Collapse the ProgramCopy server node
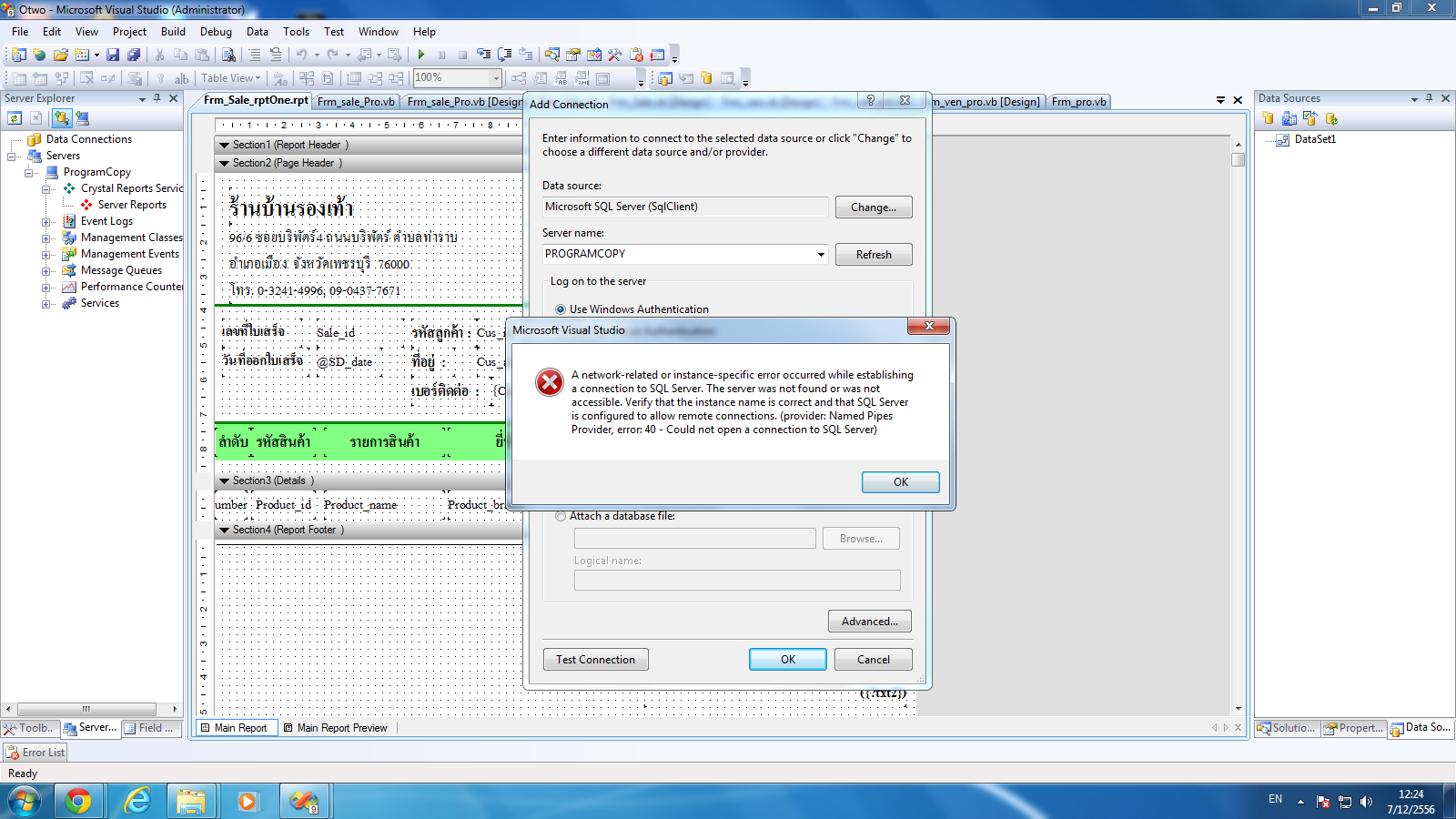1456x819 pixels. [29, 172]
